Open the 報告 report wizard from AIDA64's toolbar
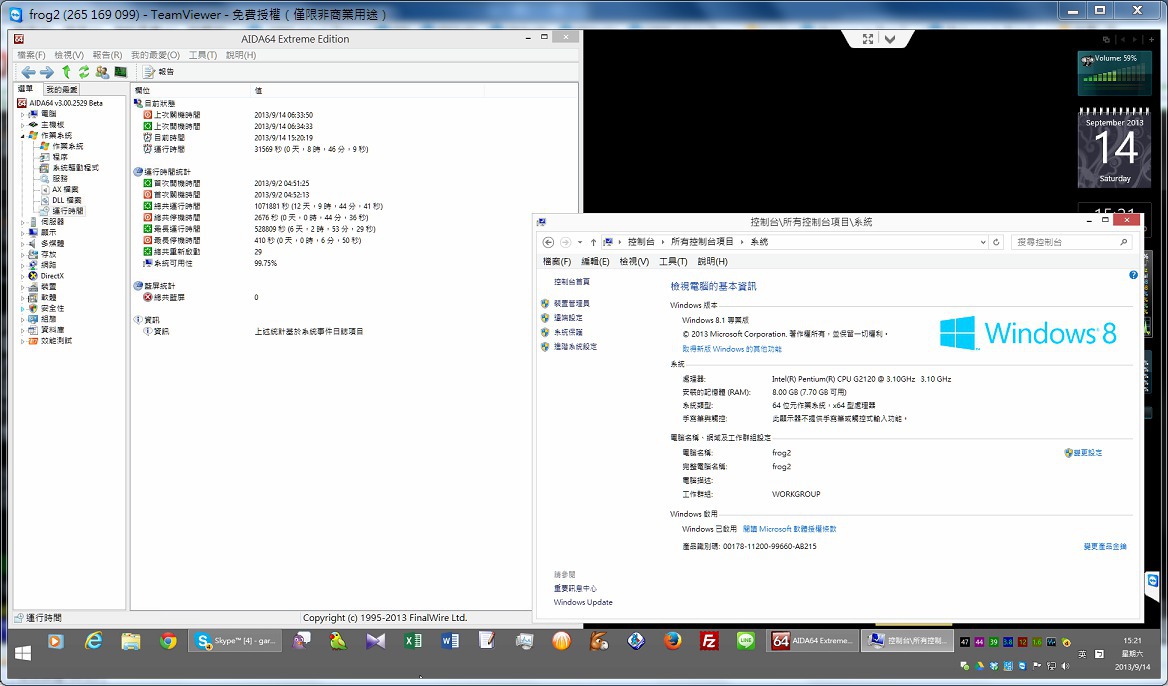This screenshot has width=1168, height=686. point(159,72)
